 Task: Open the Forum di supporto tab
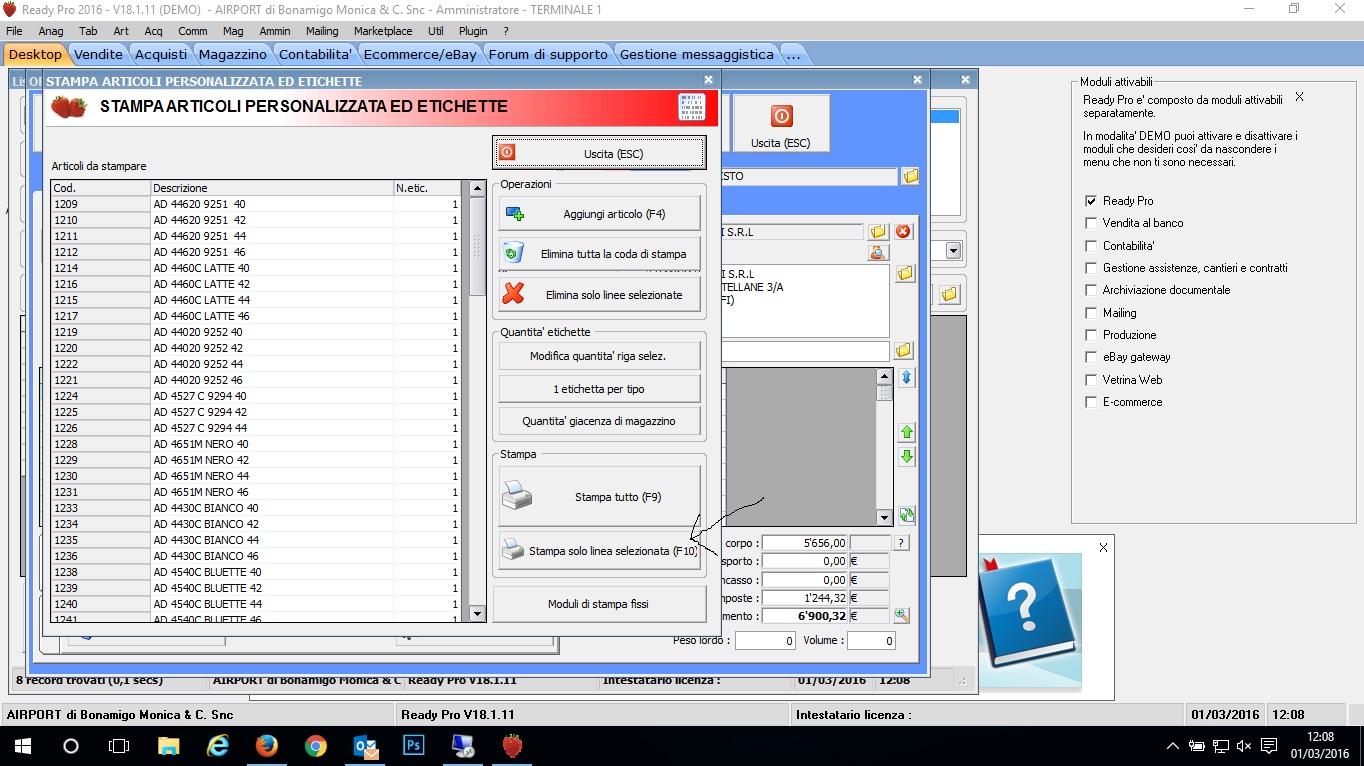[x=548, y=54]
